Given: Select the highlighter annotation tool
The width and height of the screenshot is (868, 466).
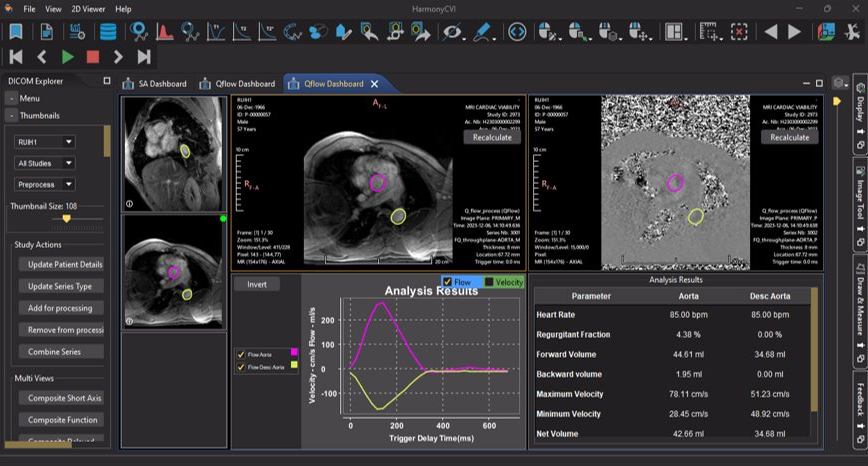Looking at the screenshot, I should point(483,31).
